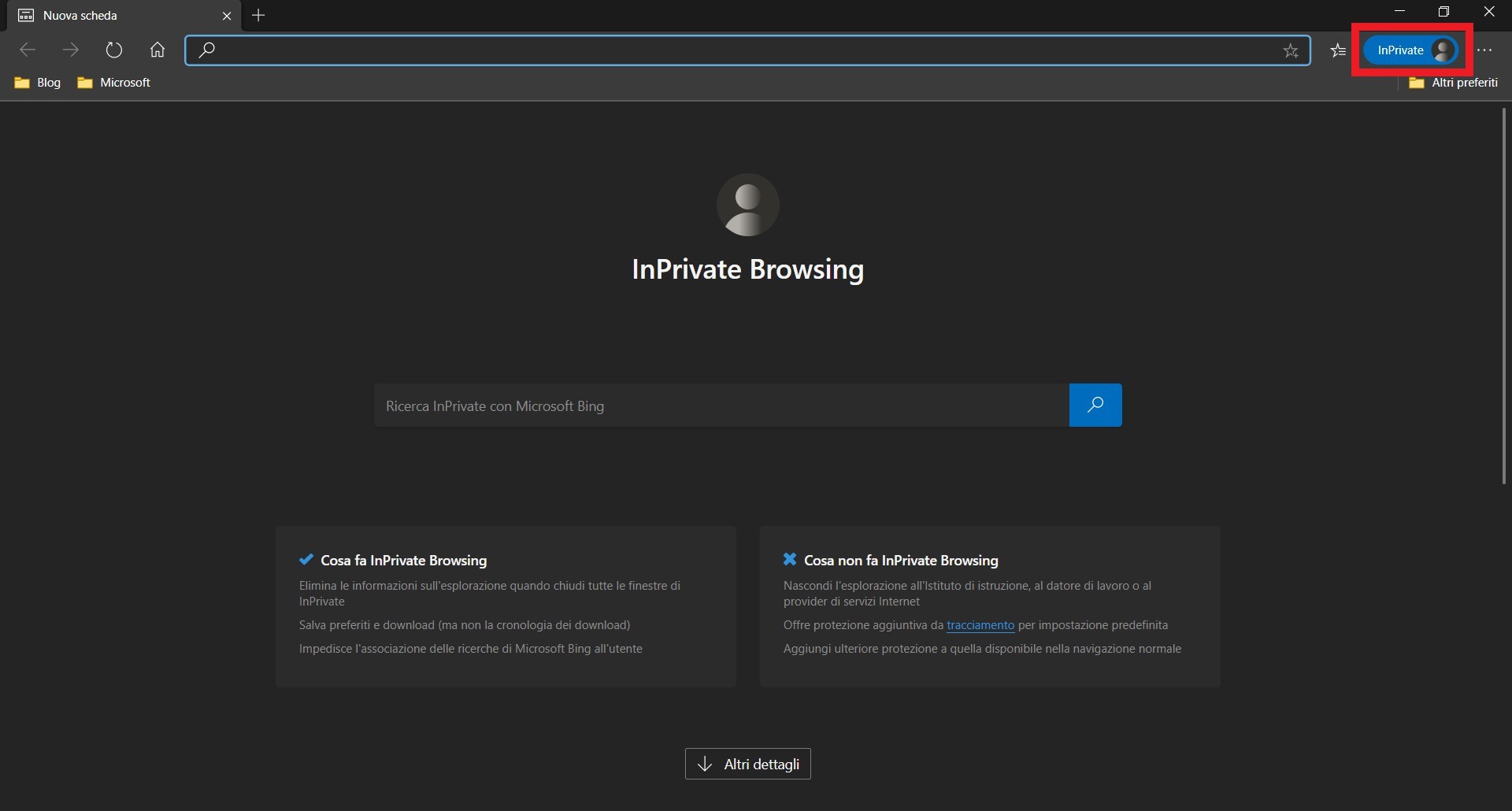Click Cosa non fa InPrivate Browsing heading
The width and height of the screenshot is (1512, 811).
tap(901, 561)
